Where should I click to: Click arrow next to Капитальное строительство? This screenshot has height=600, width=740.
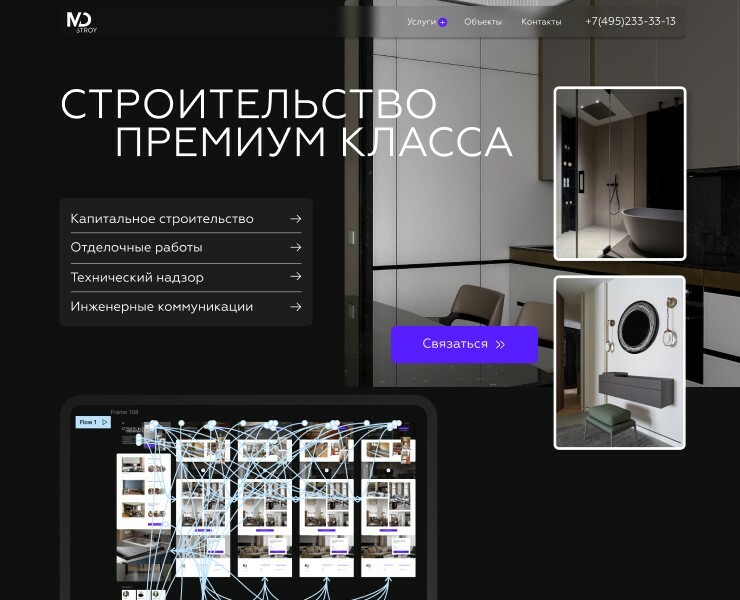coord(295,218)
